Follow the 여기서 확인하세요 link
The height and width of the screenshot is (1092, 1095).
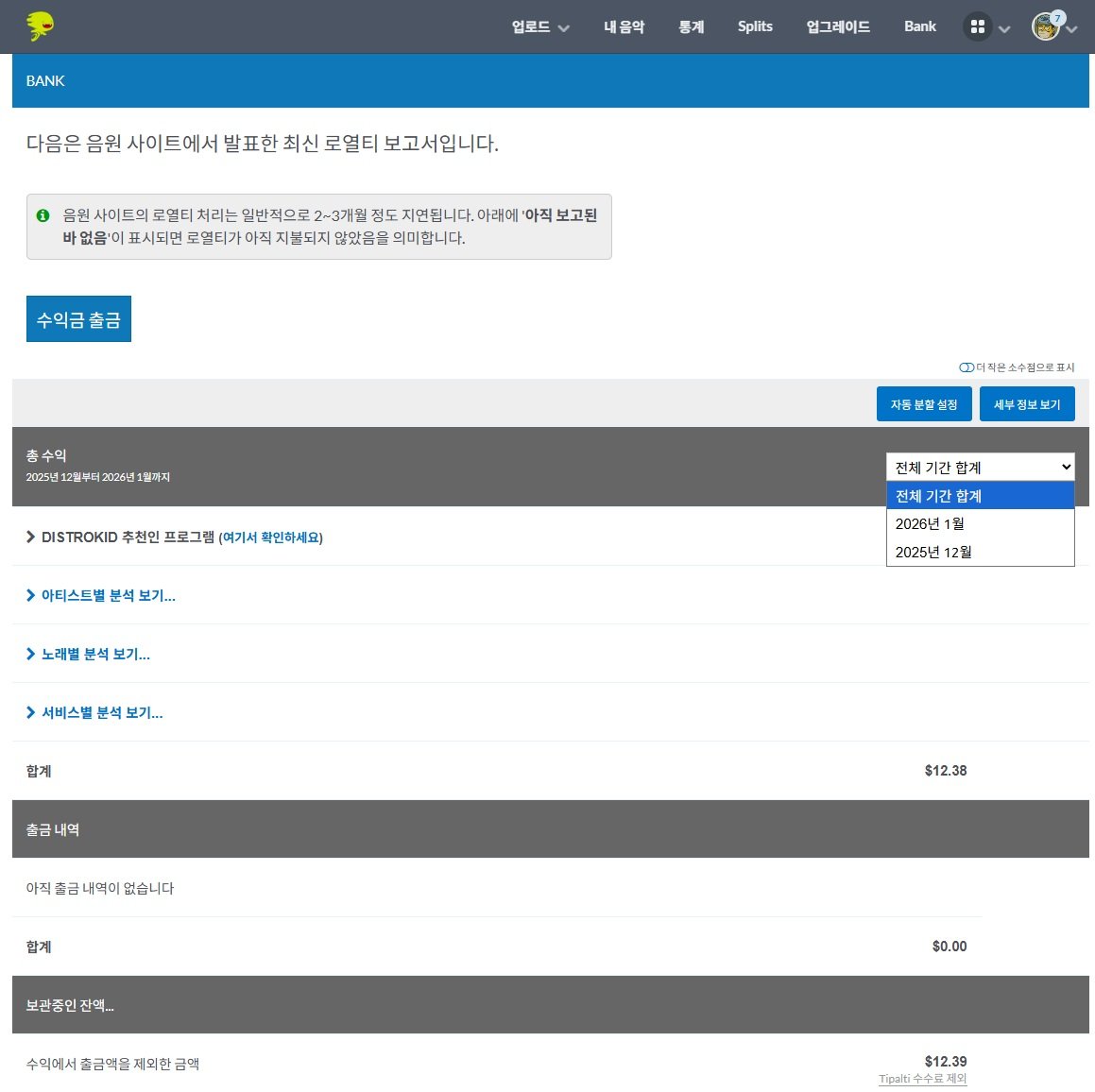click(x=271, y=537)
